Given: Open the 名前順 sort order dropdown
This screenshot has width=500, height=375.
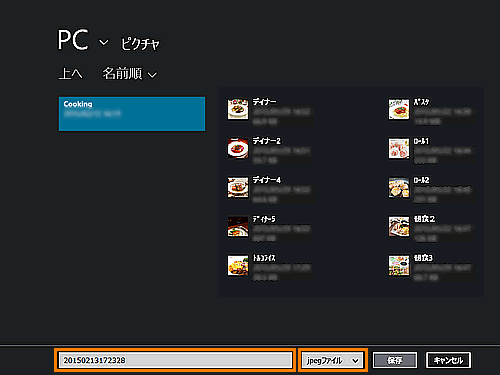Looking at the screenshot, I should (x=129, y=74).
